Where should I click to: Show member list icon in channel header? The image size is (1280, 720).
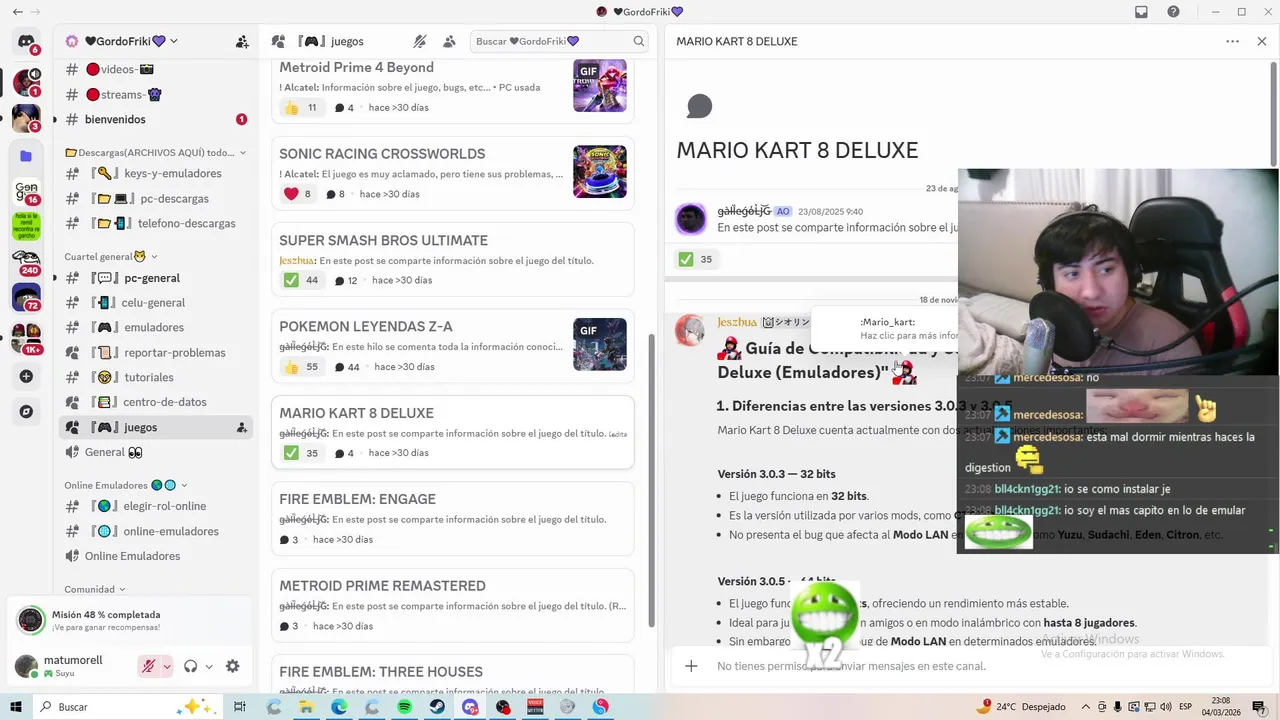pyautogui.click(x=450, y=42)
